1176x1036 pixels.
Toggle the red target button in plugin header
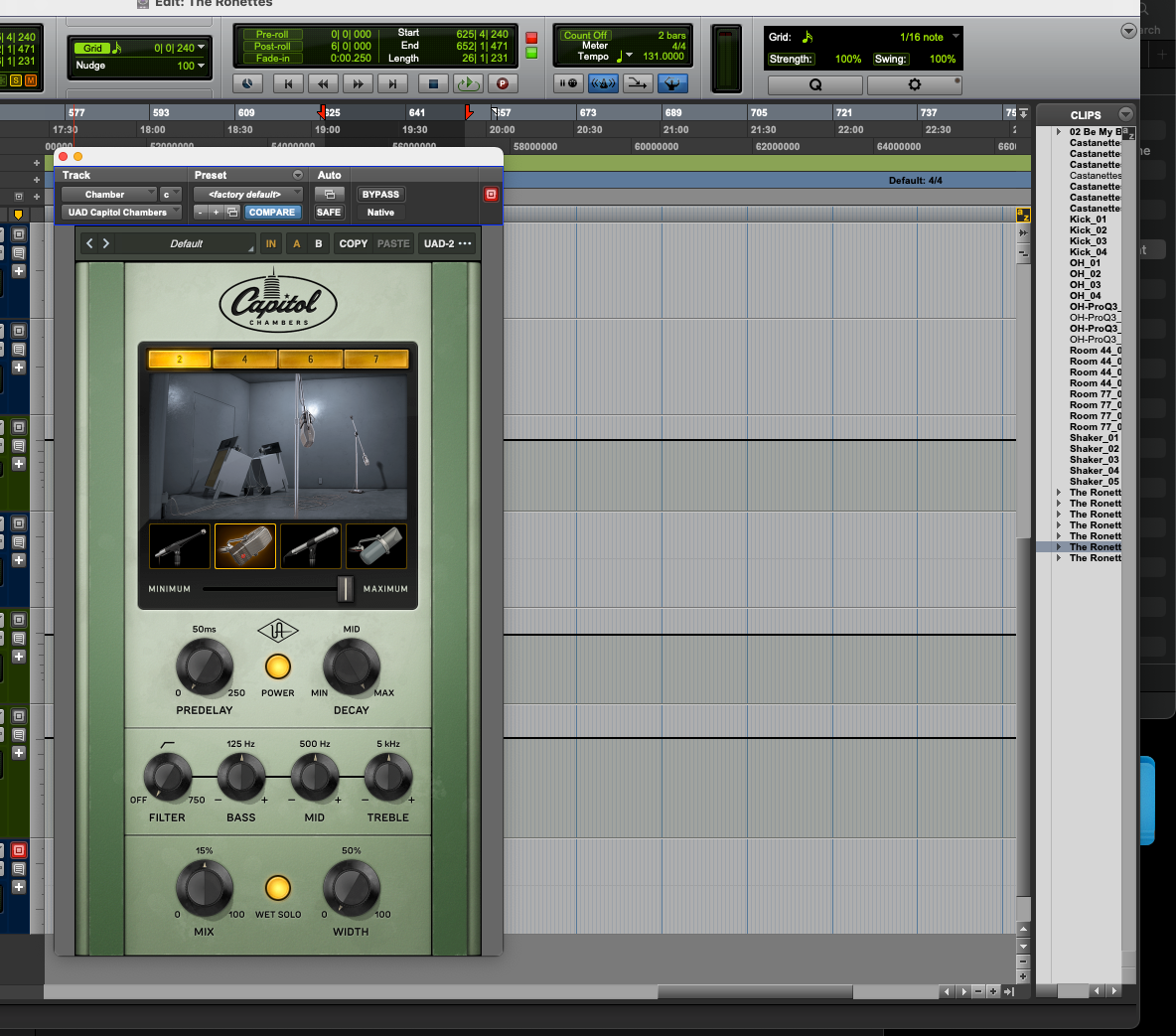click(491, 195)
